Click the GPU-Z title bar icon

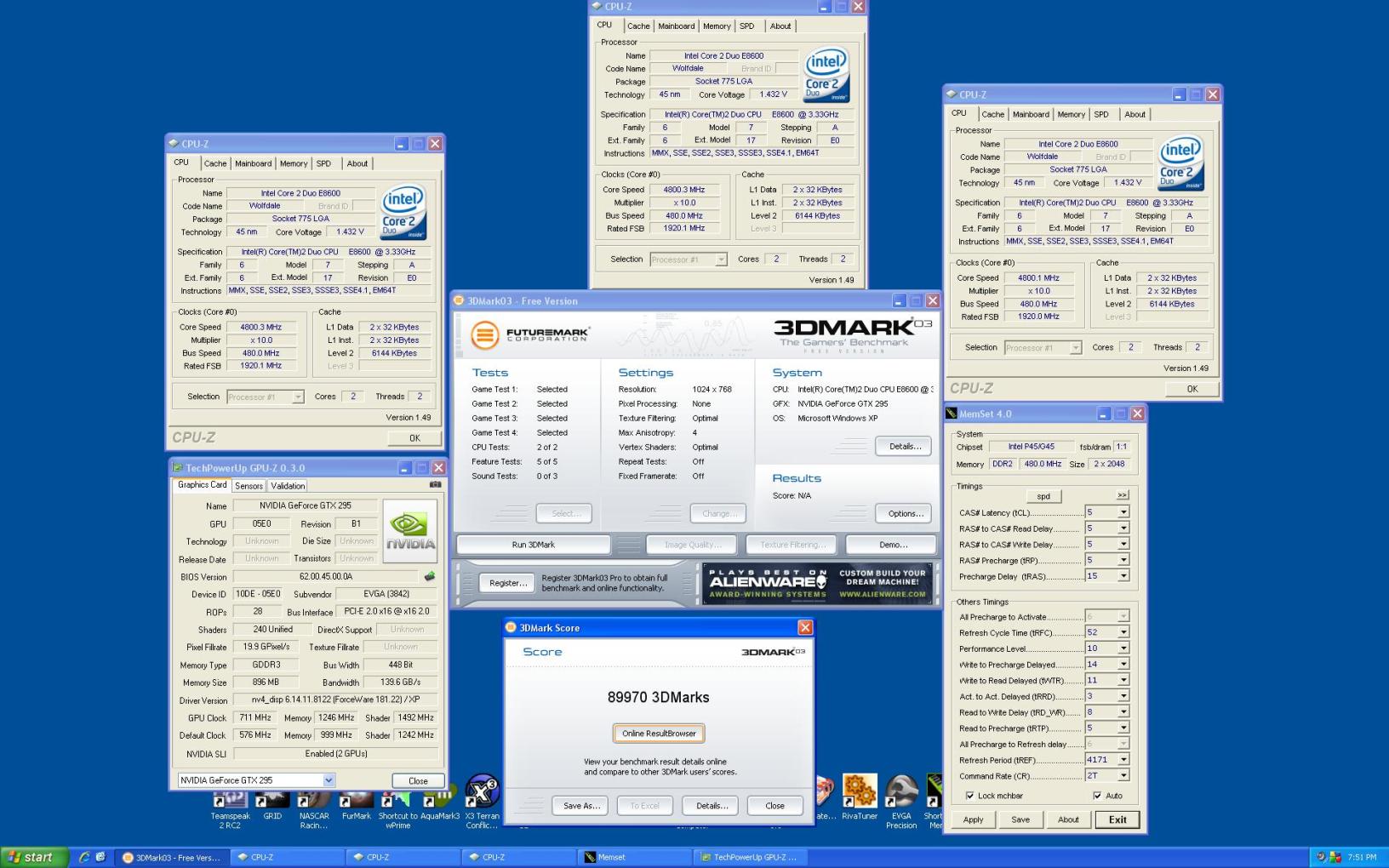(x=178, y=467)
